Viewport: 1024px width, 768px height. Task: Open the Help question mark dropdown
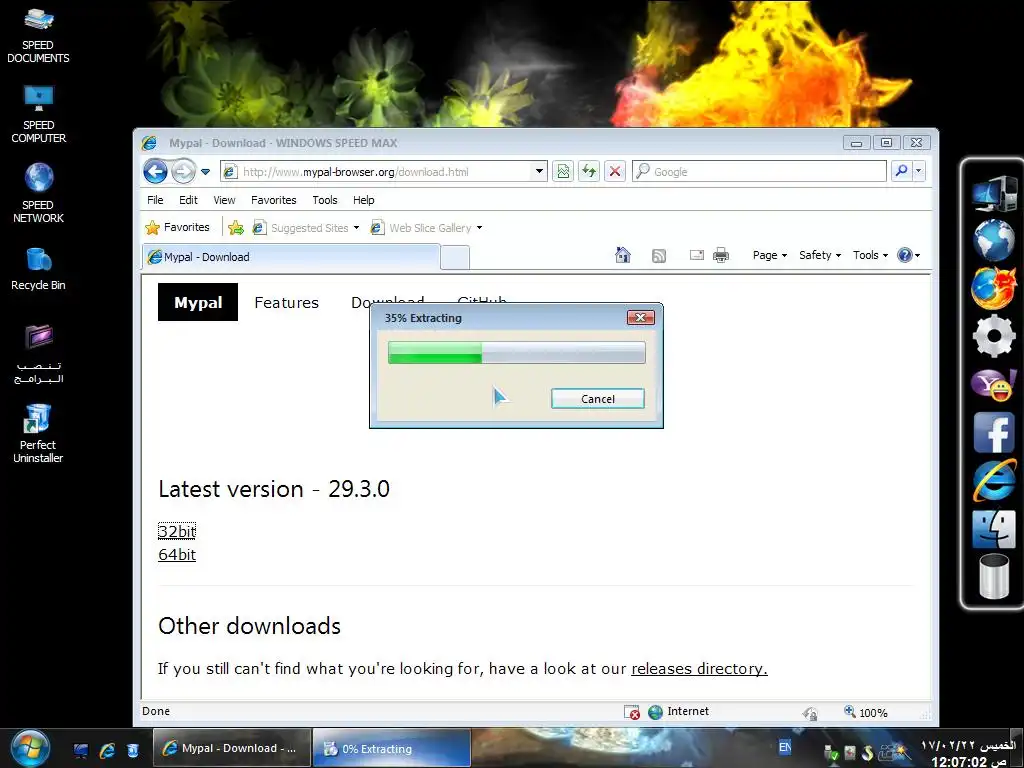click(908, 255)
